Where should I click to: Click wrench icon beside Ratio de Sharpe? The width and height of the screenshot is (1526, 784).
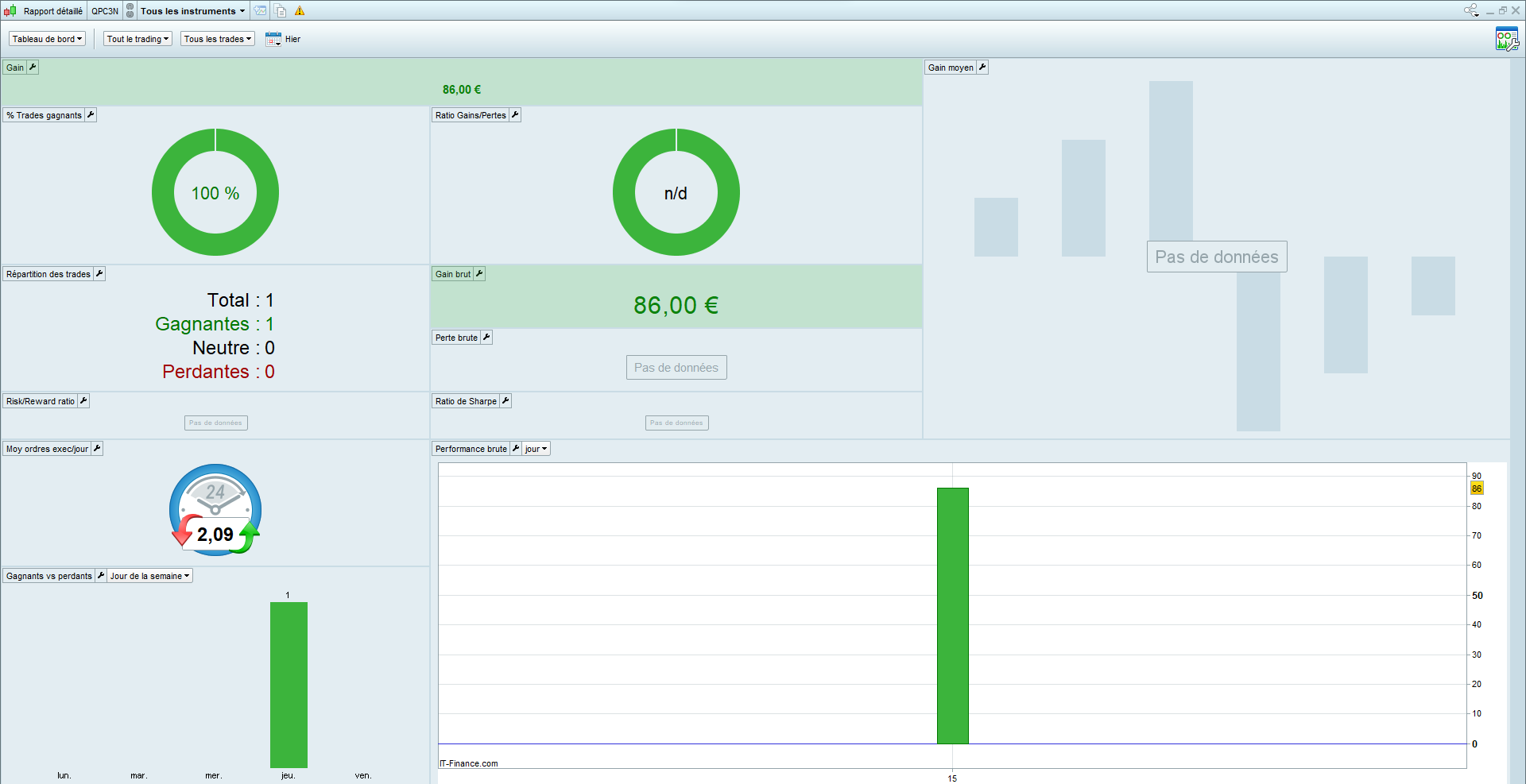(505, 401)
